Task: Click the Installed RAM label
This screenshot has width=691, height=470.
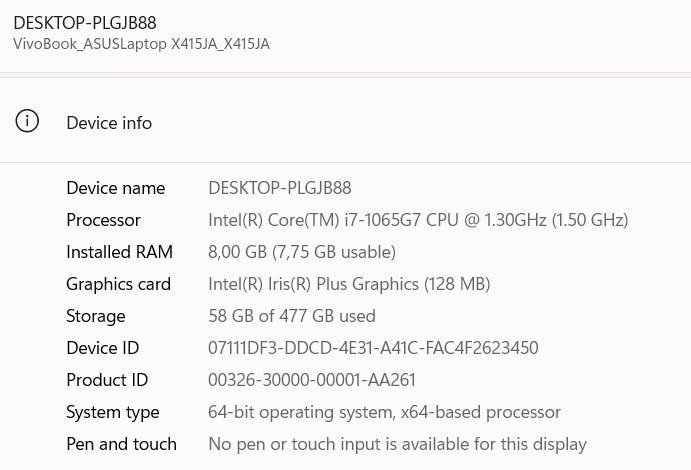Action: coord(119,252)
